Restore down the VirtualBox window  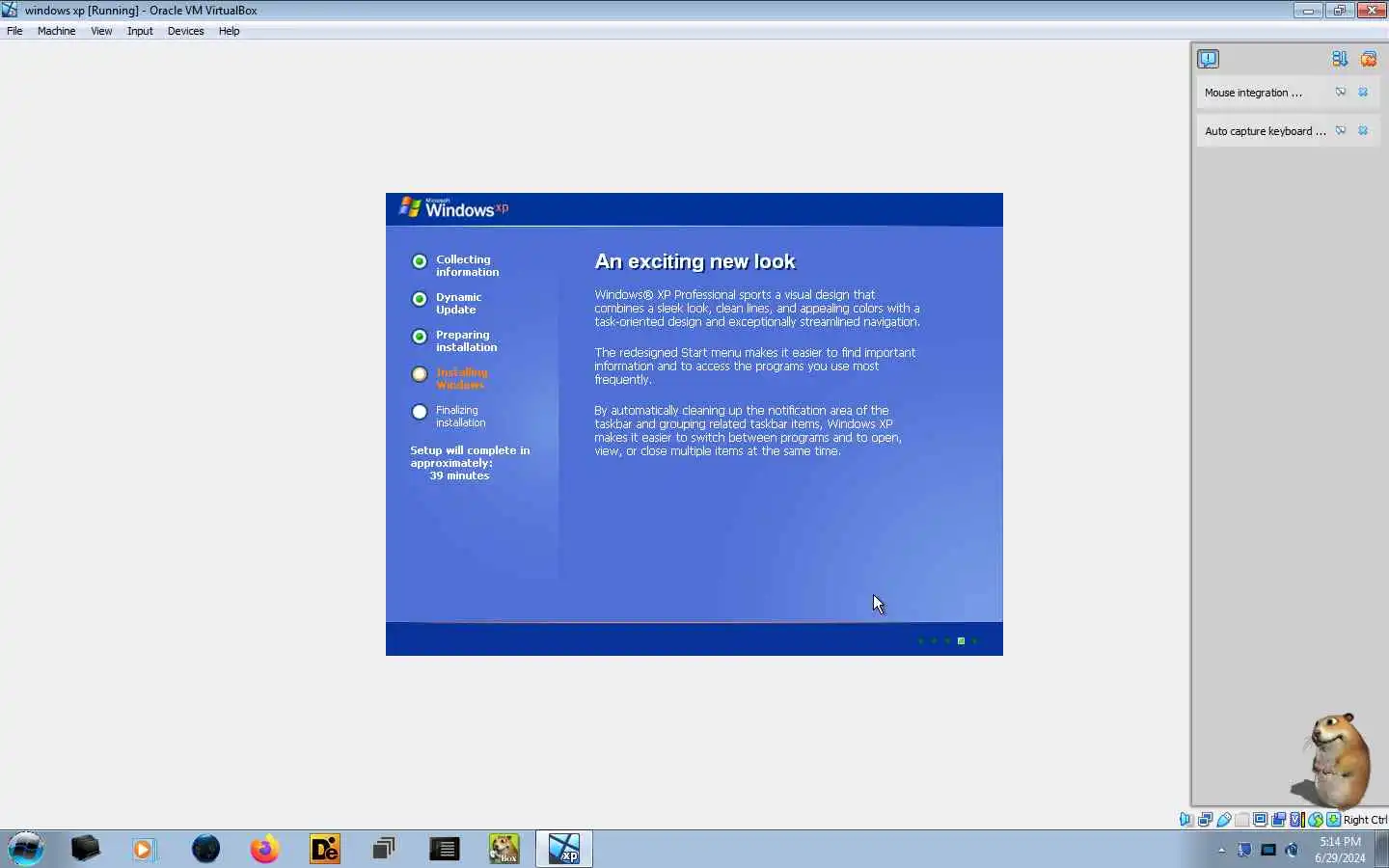tap(1339, 11)
